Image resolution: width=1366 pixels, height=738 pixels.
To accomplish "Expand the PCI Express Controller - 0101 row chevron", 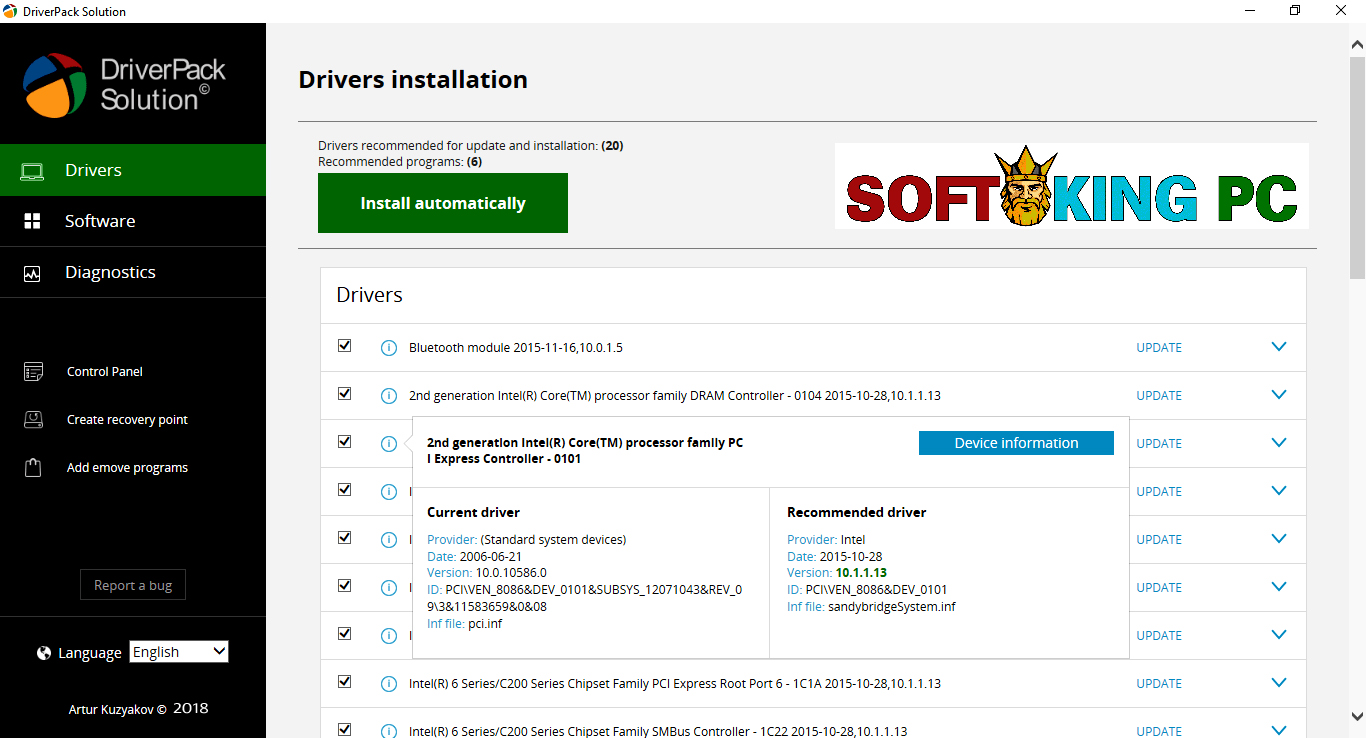I will [x=1278, y=443].
